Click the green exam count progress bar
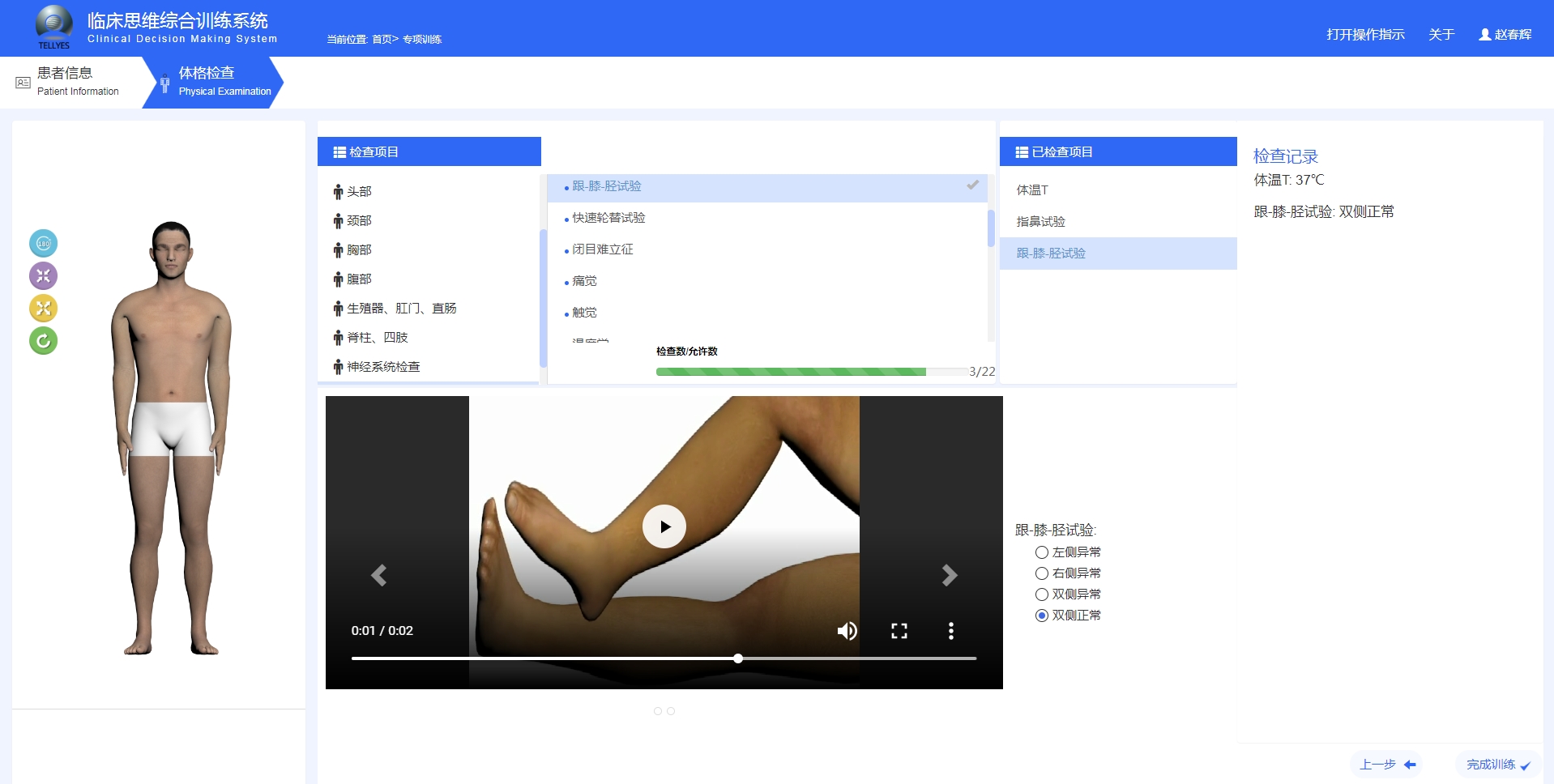Screen dimensions: 1554x784 tap(791, 372)
